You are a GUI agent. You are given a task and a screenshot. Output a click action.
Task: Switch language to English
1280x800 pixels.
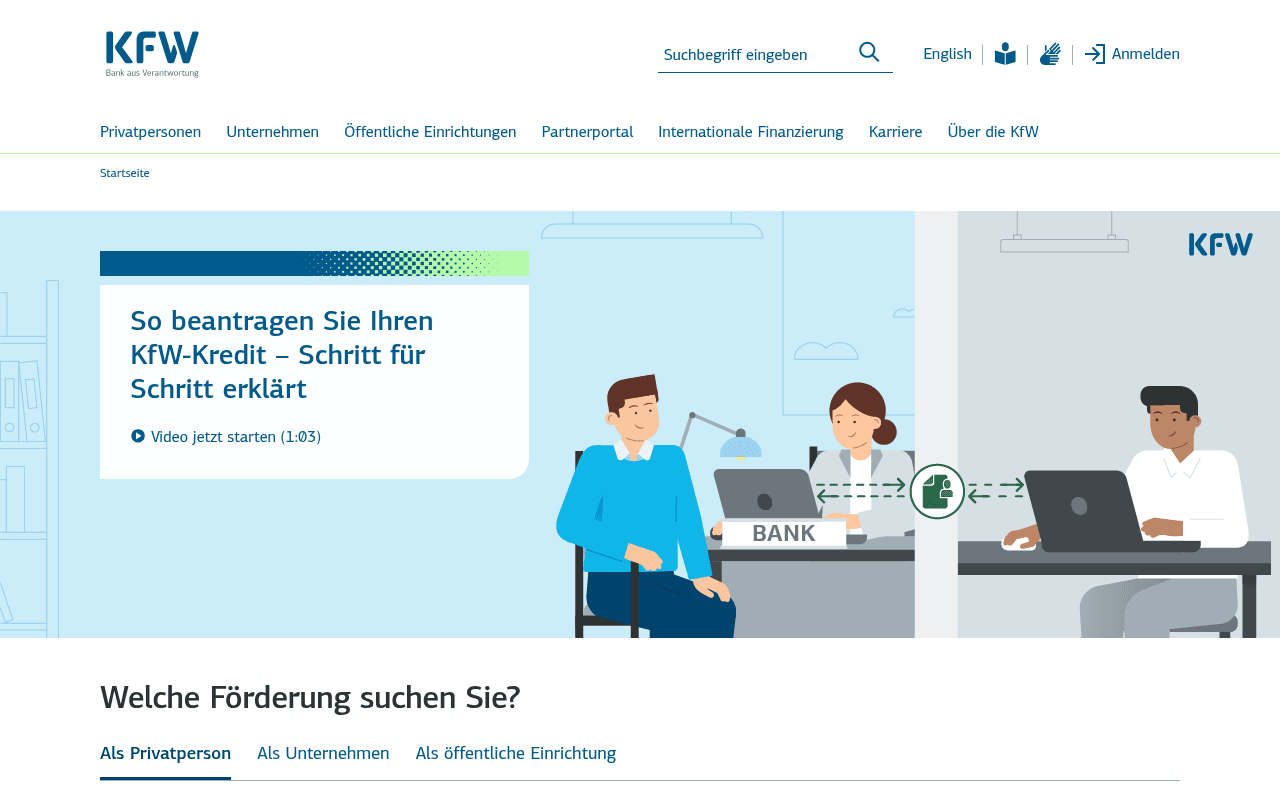click(947, 54)
